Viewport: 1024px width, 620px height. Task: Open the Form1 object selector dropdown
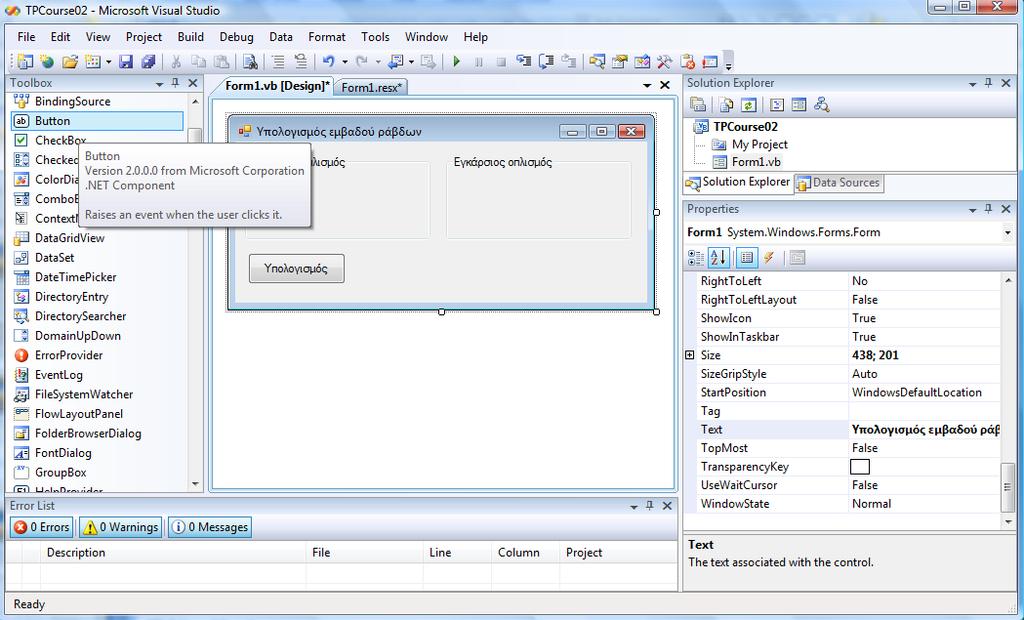(1007, 233)
